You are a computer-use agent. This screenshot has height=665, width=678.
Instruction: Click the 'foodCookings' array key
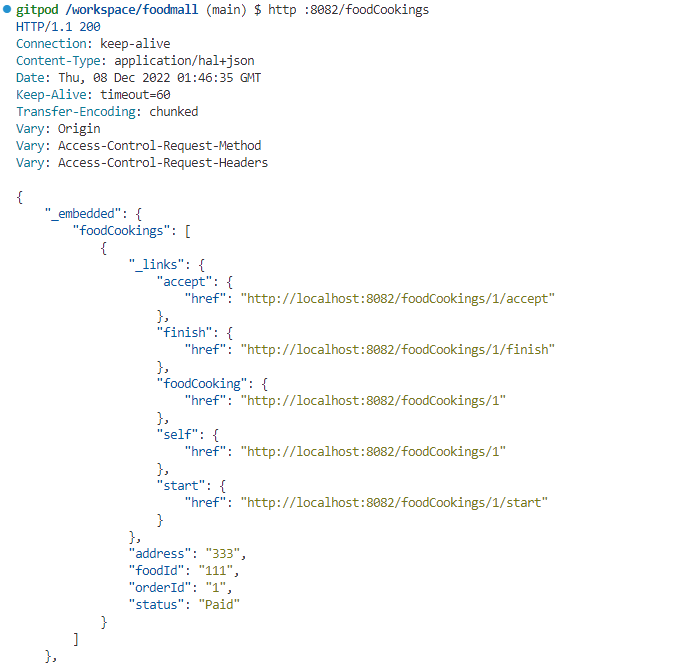point(121,230)
